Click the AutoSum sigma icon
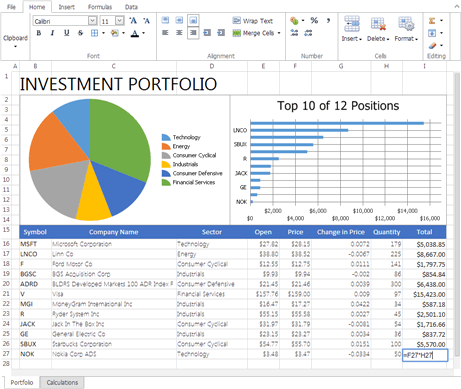The image size is (461, 389). 432,21
